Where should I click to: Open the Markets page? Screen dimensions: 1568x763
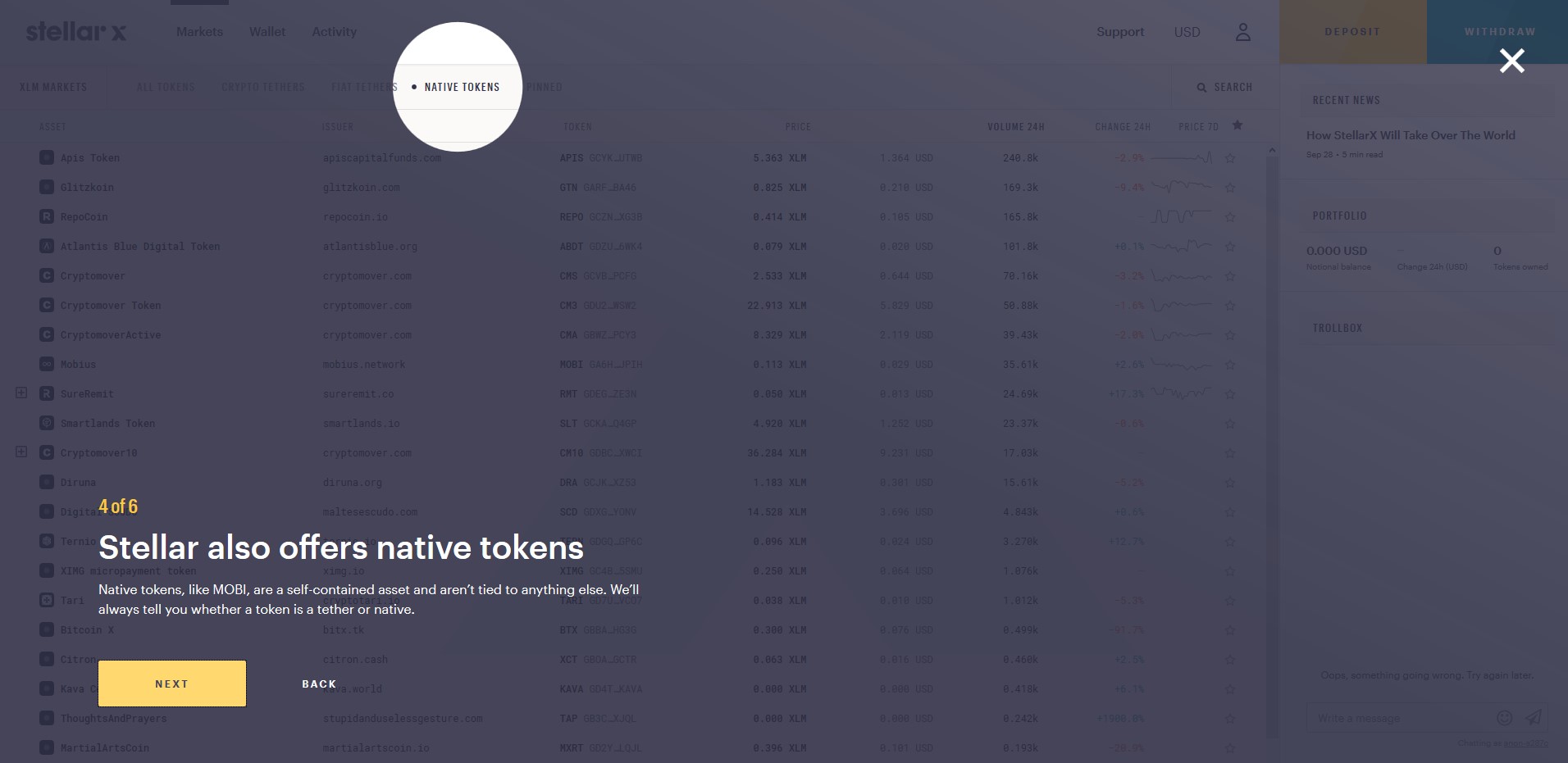[x=199, y=32]
